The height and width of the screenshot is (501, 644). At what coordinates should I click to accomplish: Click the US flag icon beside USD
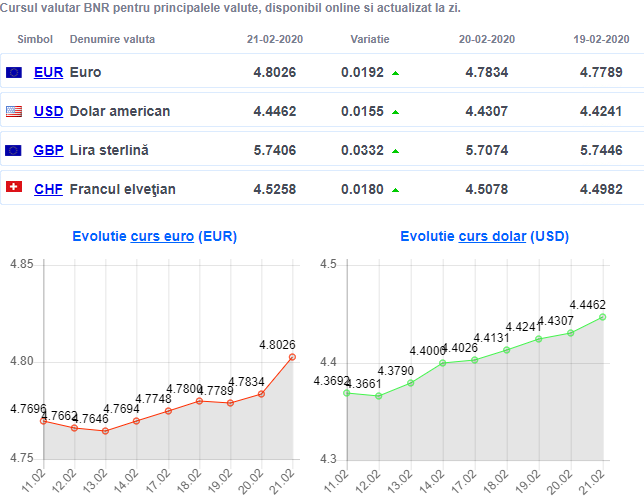point(14,111)
